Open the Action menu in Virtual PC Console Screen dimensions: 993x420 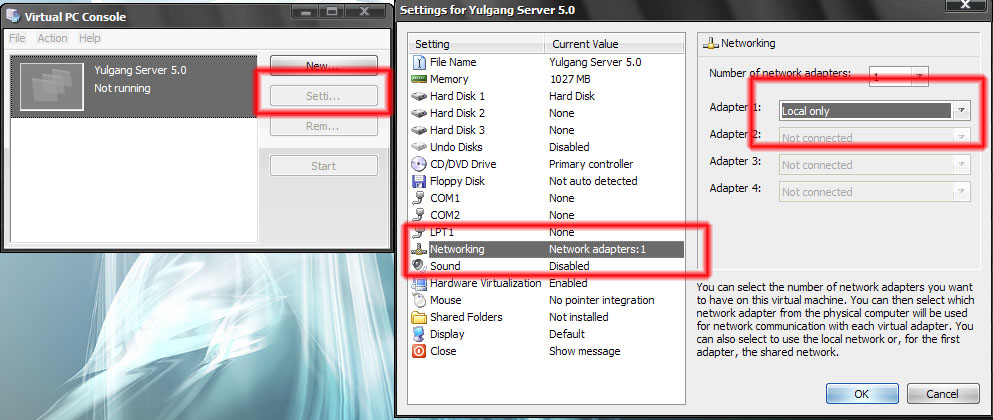tap(53, 38)
